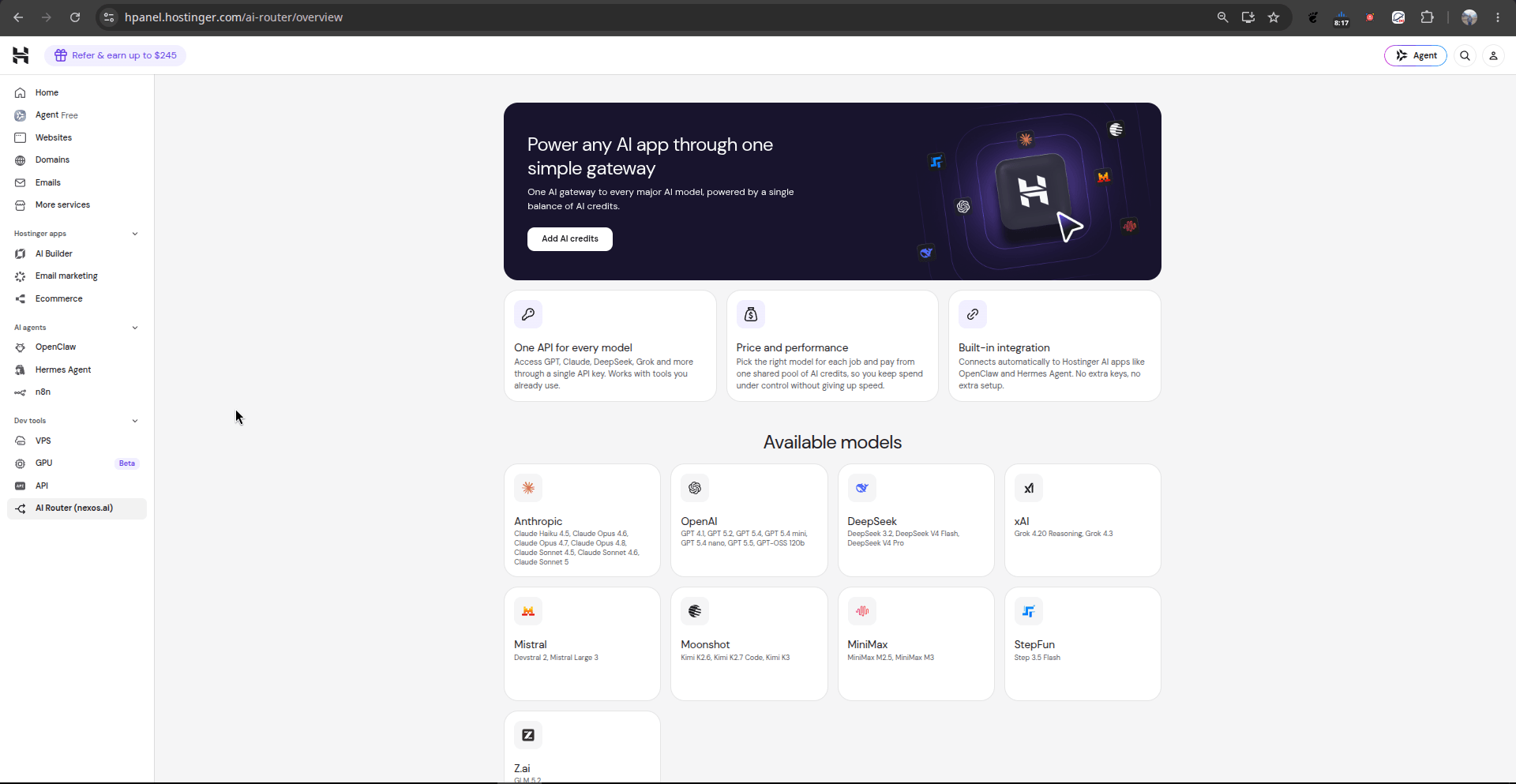Click the Moonshot logo icon

coord(695,611)
